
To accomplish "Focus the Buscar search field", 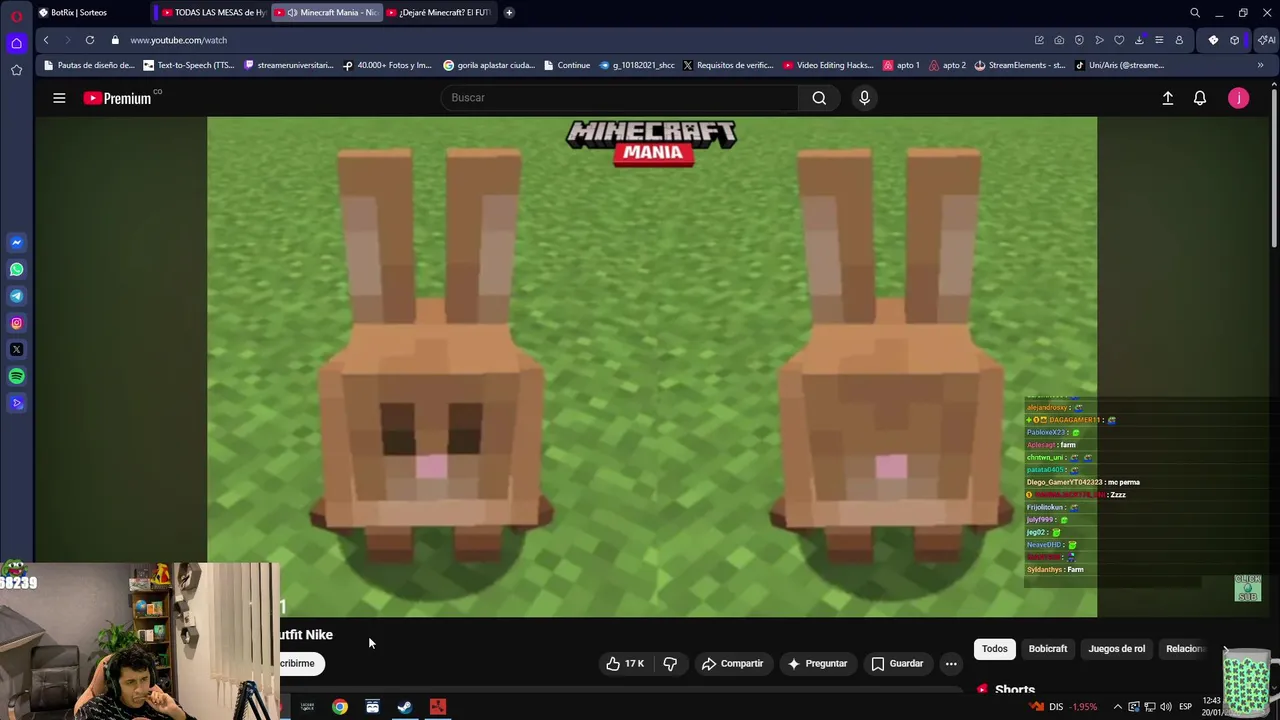I will 619,98.
